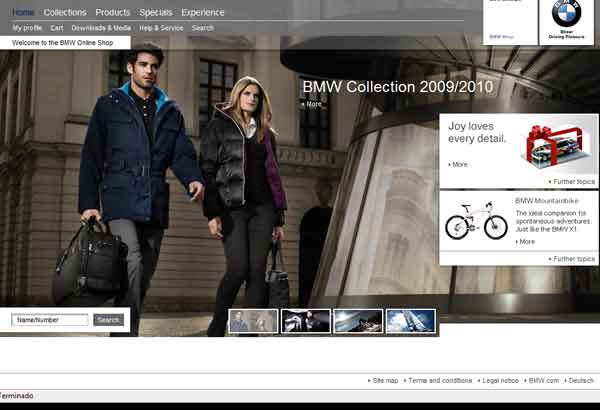Open the Cart link
Viewport: 600px width, 410px height.
(57, 28)
